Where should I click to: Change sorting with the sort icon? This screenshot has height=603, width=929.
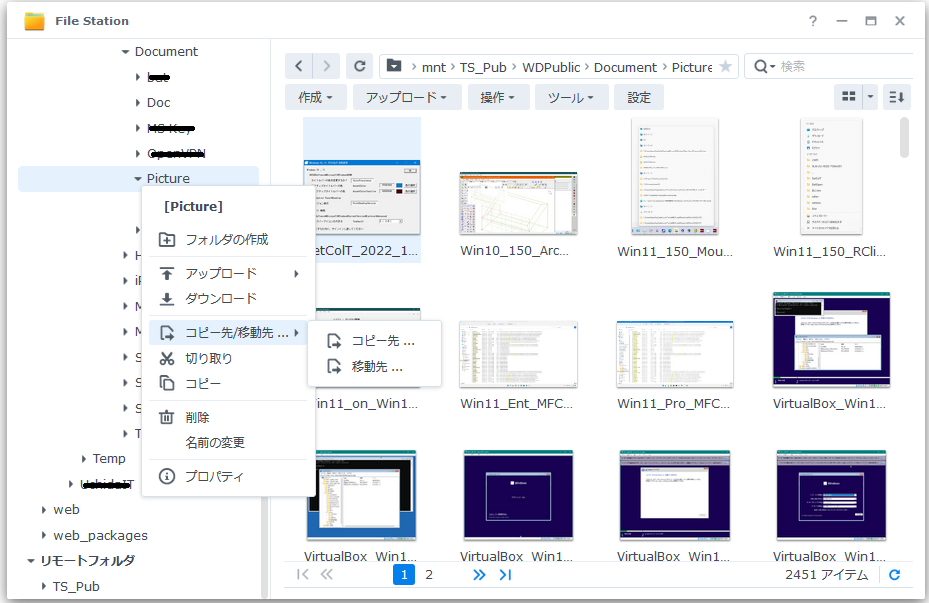click(x=895, y=96)
